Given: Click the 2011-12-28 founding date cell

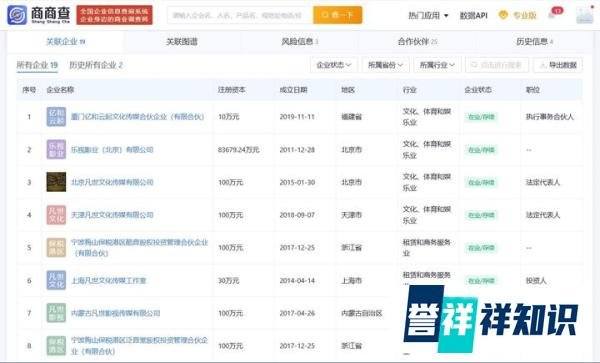Looking at the screenshot, I should pos(297,150).
